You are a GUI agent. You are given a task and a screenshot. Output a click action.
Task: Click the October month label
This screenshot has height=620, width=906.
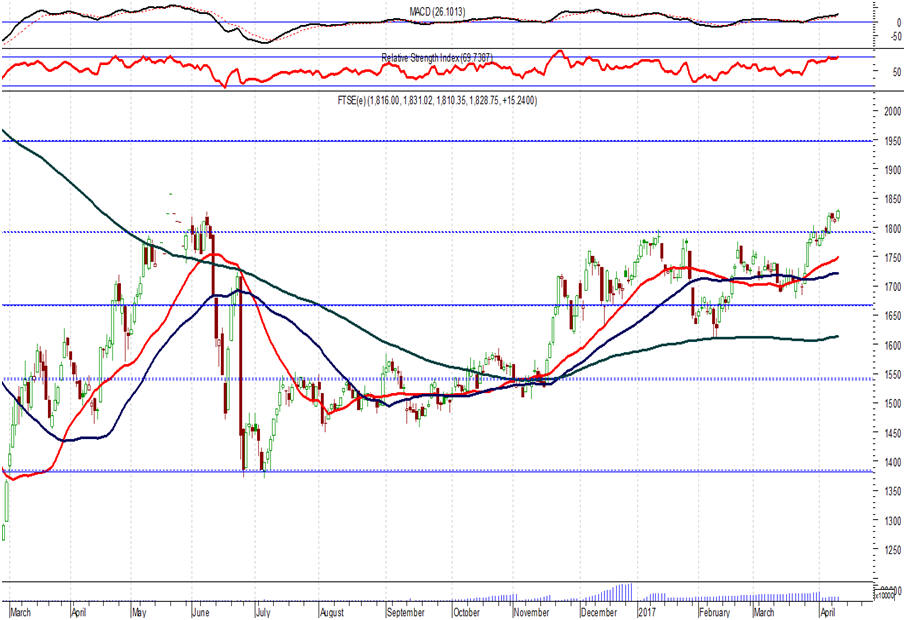coord(466,612)
